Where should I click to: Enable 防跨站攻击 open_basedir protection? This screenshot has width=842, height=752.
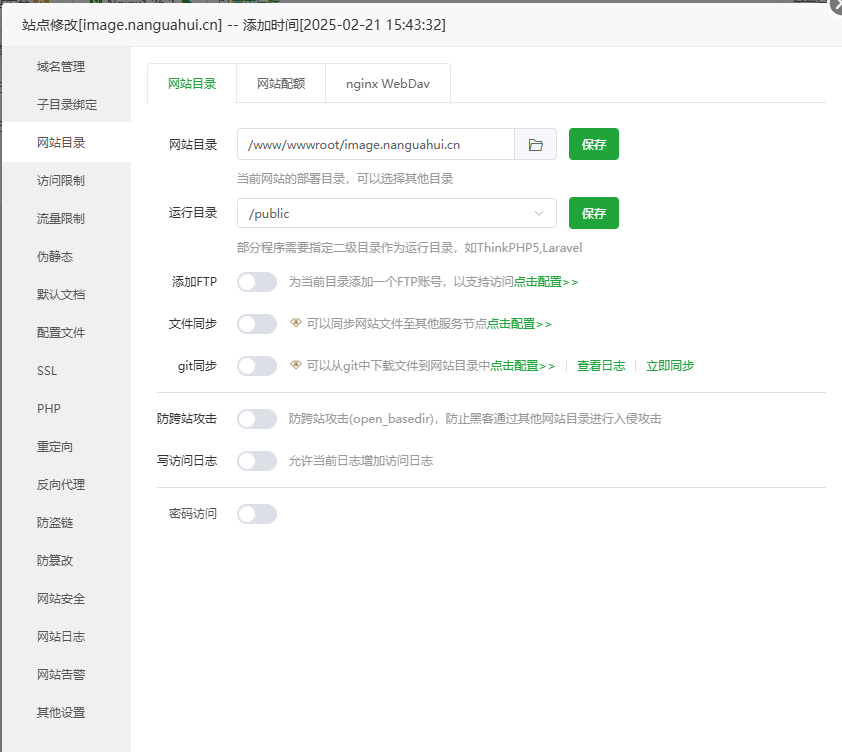257,419
